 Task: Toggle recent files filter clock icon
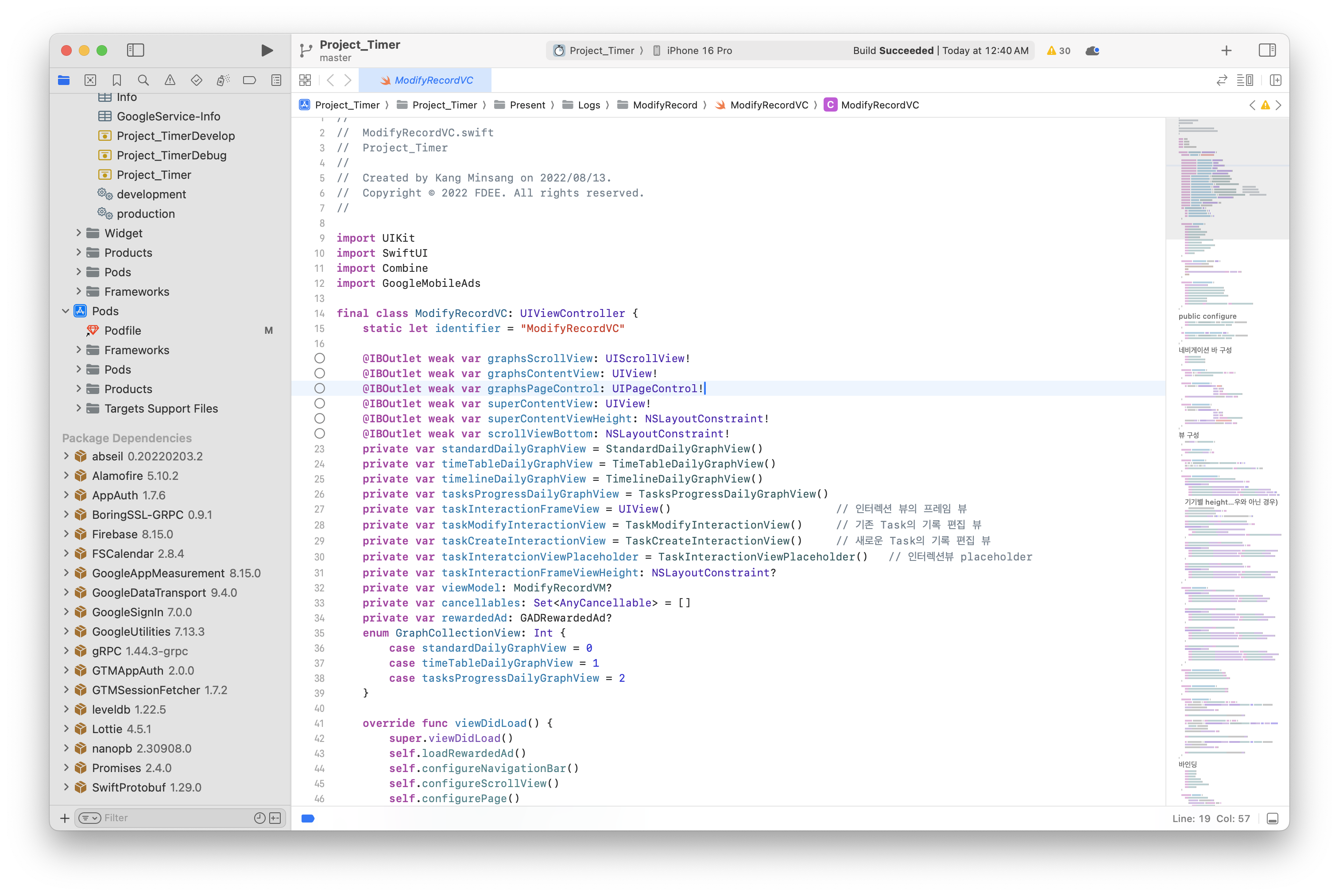point(259,818)
